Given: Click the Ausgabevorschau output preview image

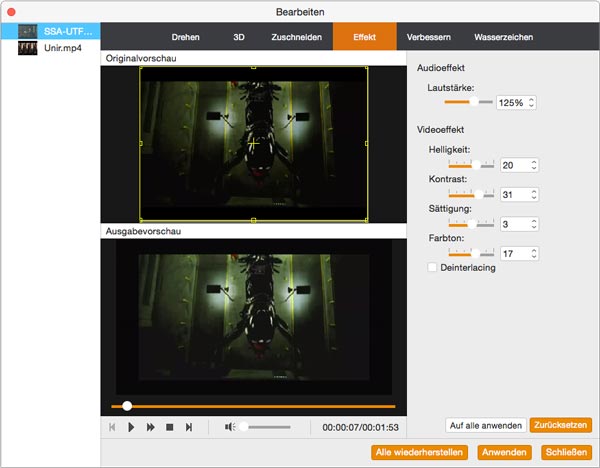Looking at the screenshot, I should (254, 317).
